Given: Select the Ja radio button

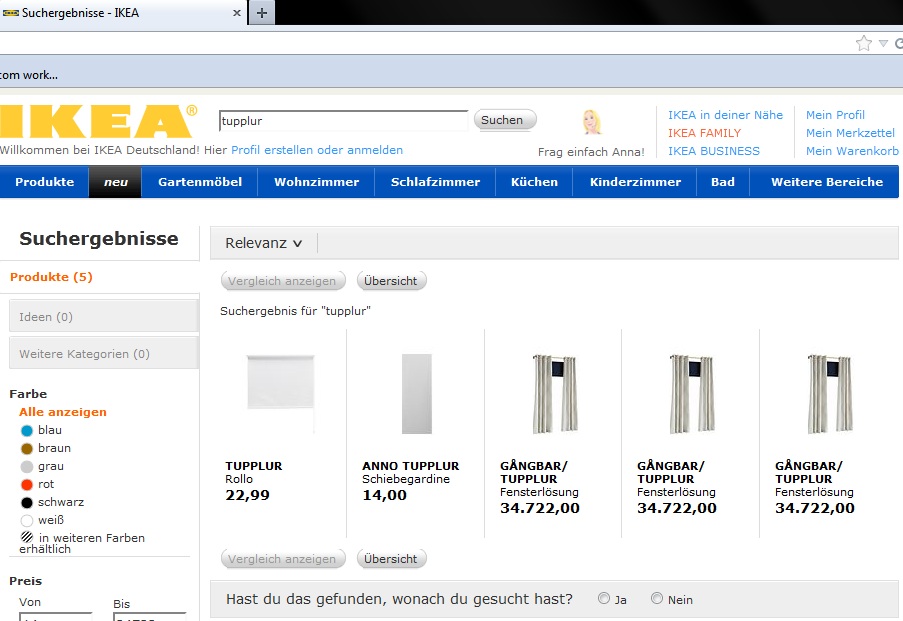Looking at the screenshot, I should click(x=604, y=599).
